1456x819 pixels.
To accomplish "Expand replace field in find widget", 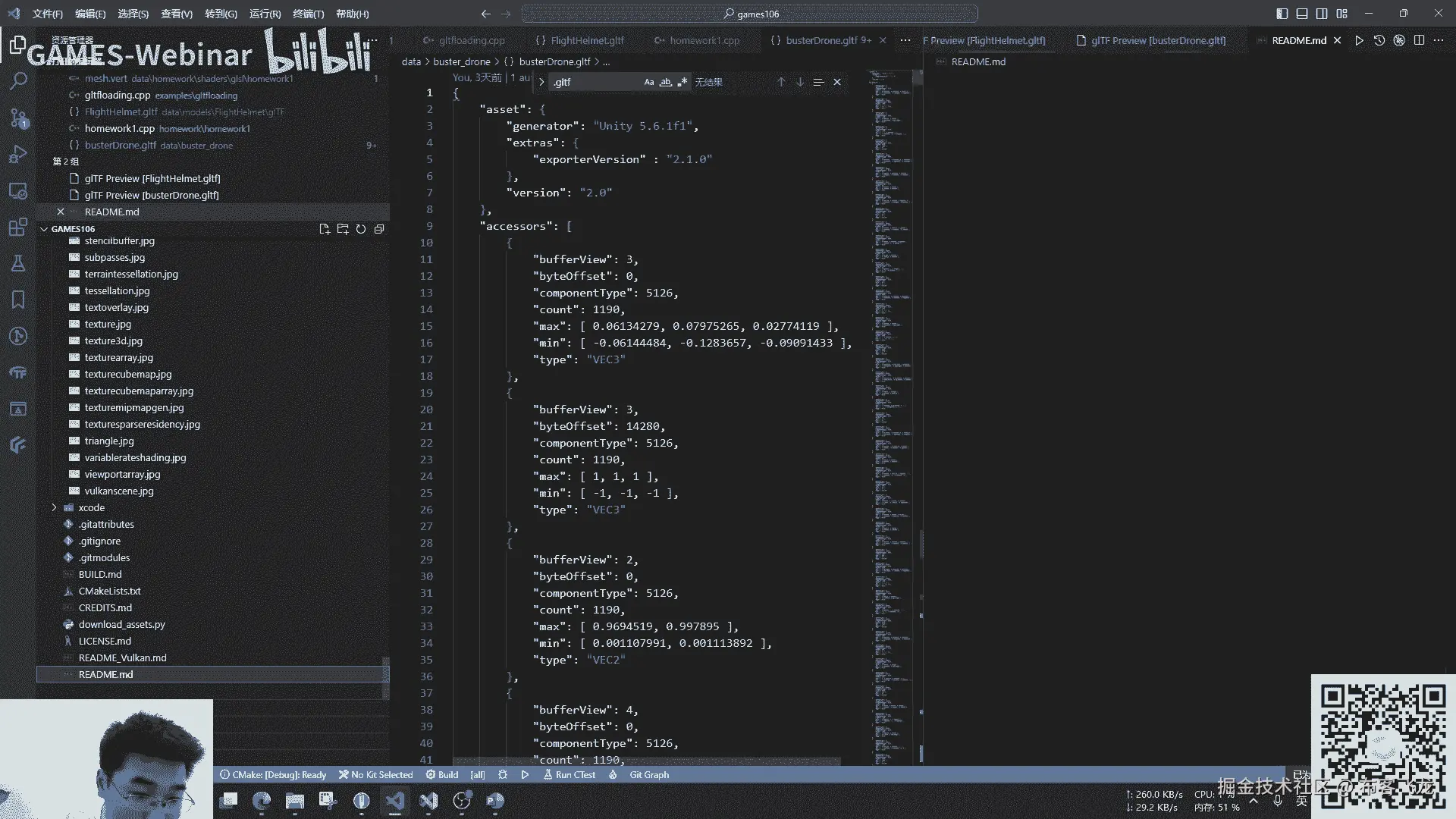I will (x=541, y=82).
